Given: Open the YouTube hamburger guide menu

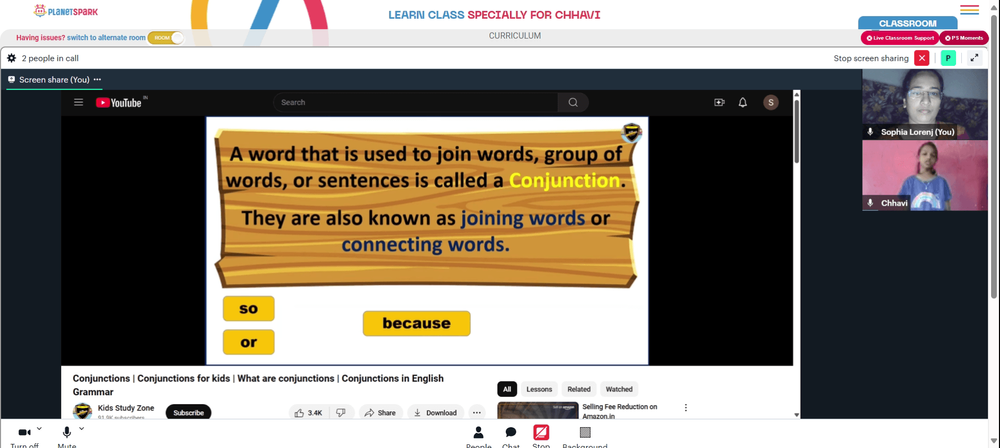Looking at the screenshot, I should [78, 102].
